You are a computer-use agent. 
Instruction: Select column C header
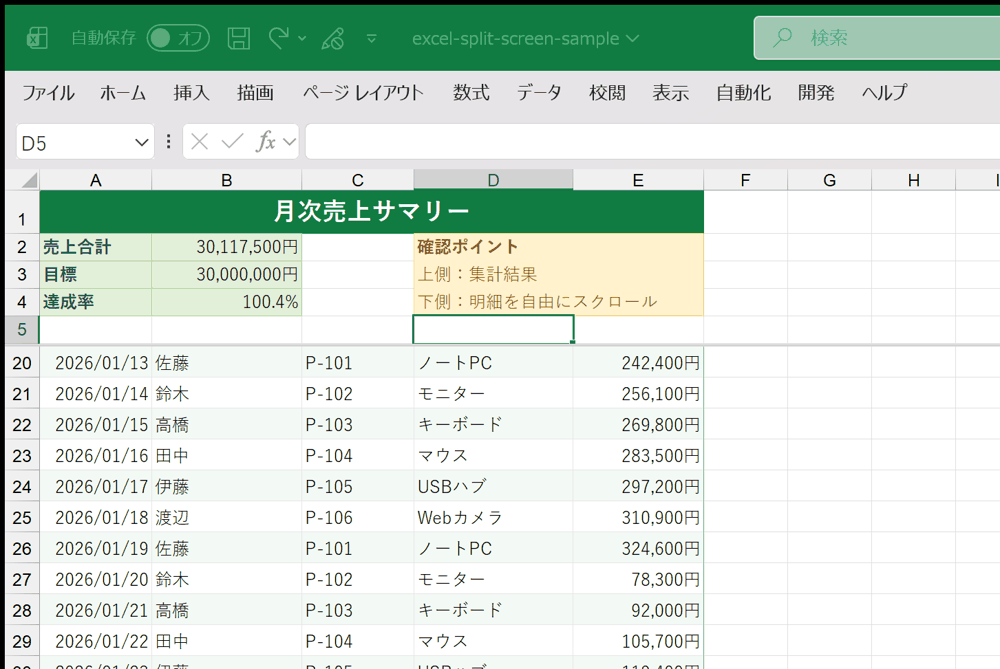(358, 180)
